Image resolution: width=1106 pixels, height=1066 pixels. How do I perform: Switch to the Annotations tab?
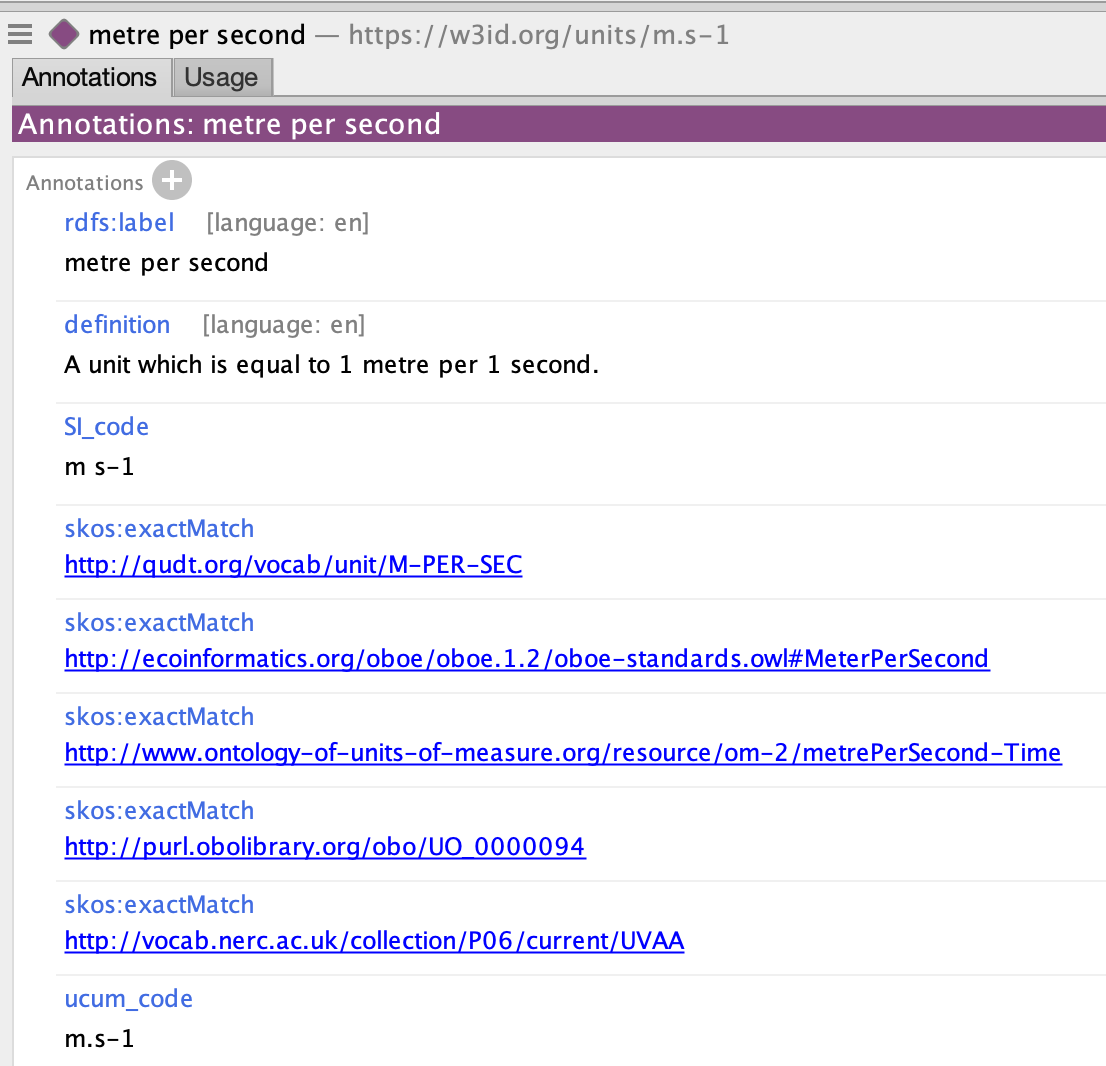point(90,77)
